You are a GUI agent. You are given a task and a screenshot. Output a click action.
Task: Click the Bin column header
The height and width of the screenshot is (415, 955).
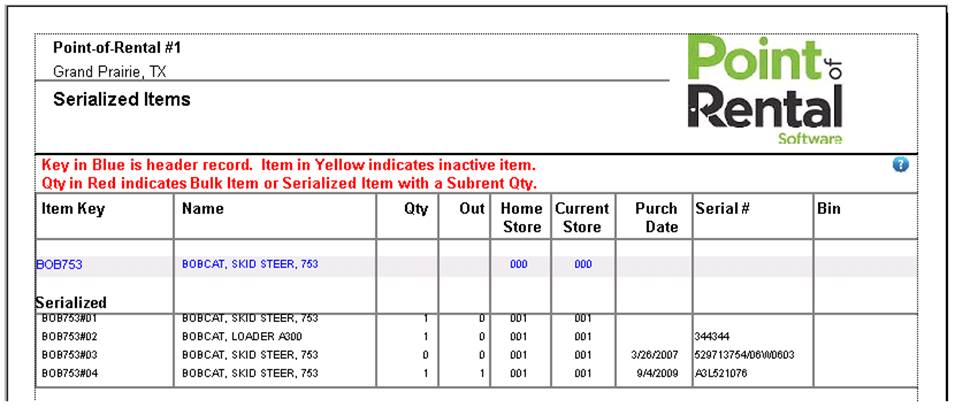829,209
